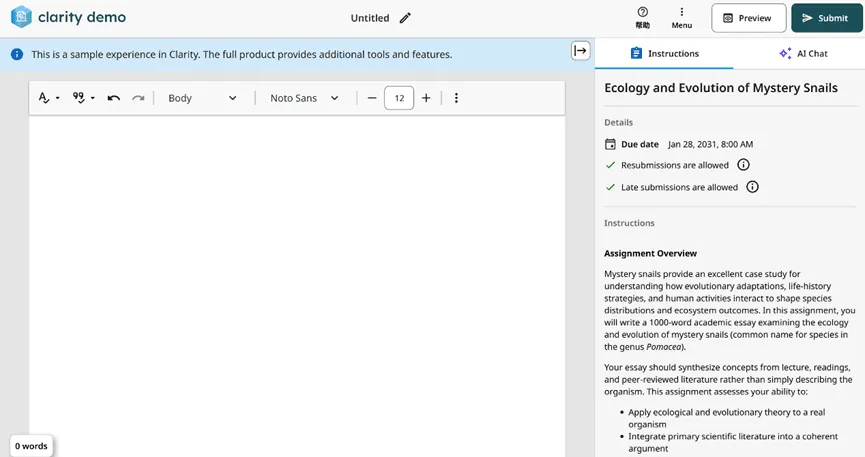Click the redo icon

[138, 98]
